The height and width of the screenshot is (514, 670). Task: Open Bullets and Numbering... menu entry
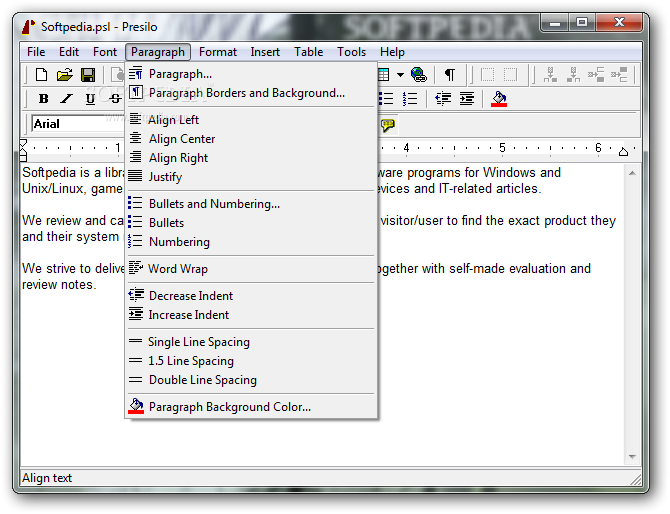pos(251,204)
